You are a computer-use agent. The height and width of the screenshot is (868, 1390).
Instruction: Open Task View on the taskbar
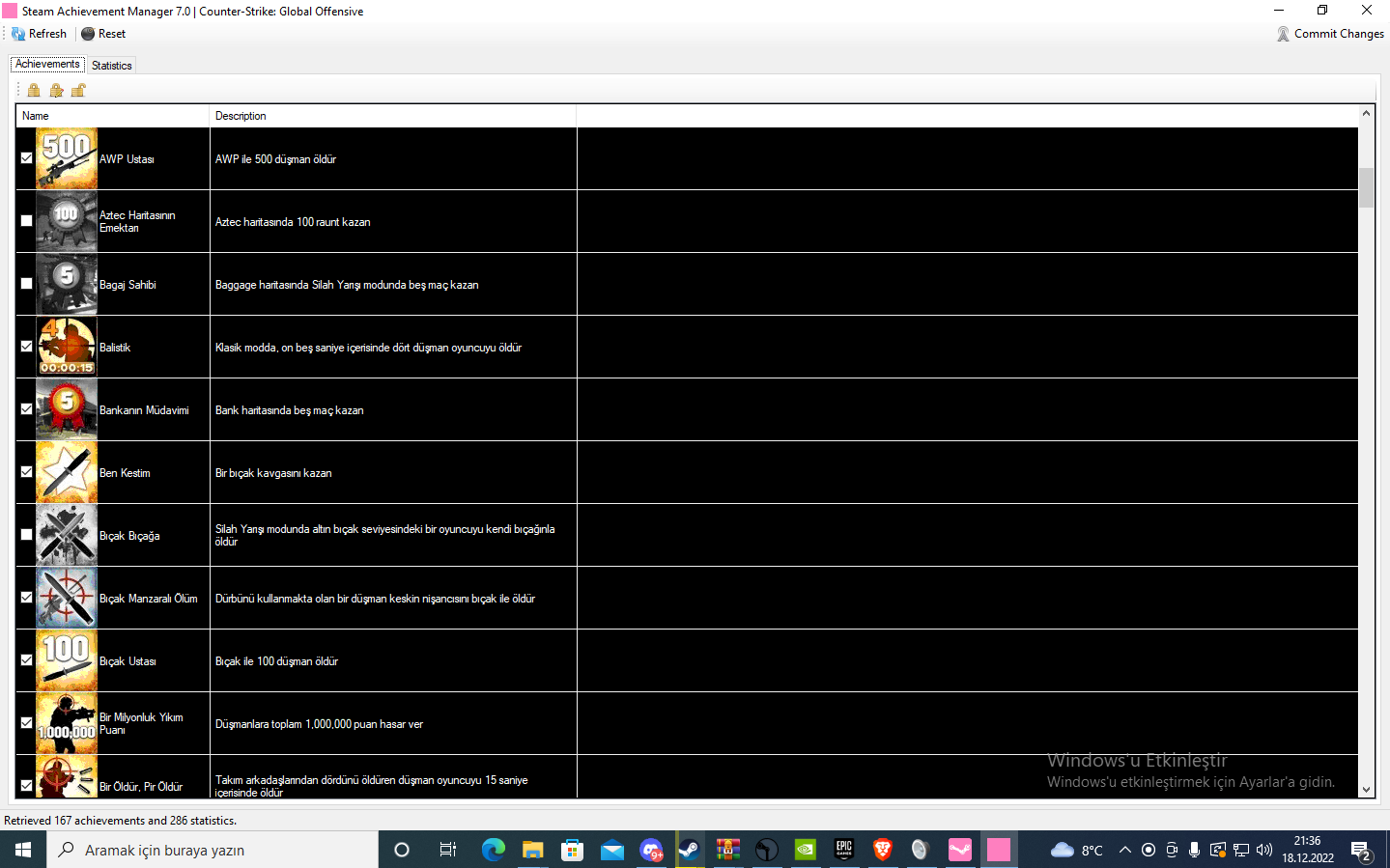pos(447,850)
